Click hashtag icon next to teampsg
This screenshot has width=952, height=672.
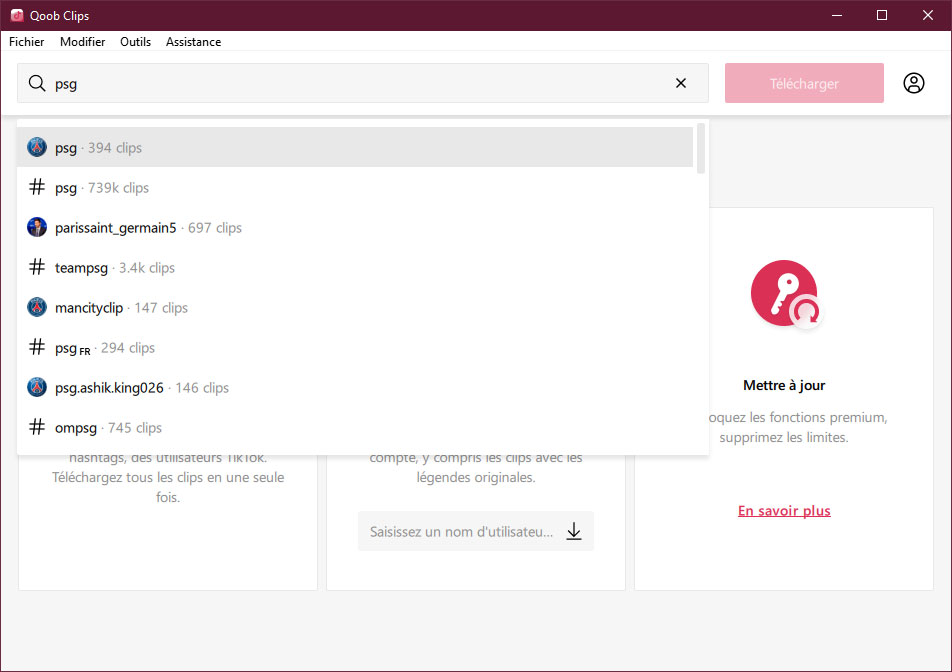point(37,267)
